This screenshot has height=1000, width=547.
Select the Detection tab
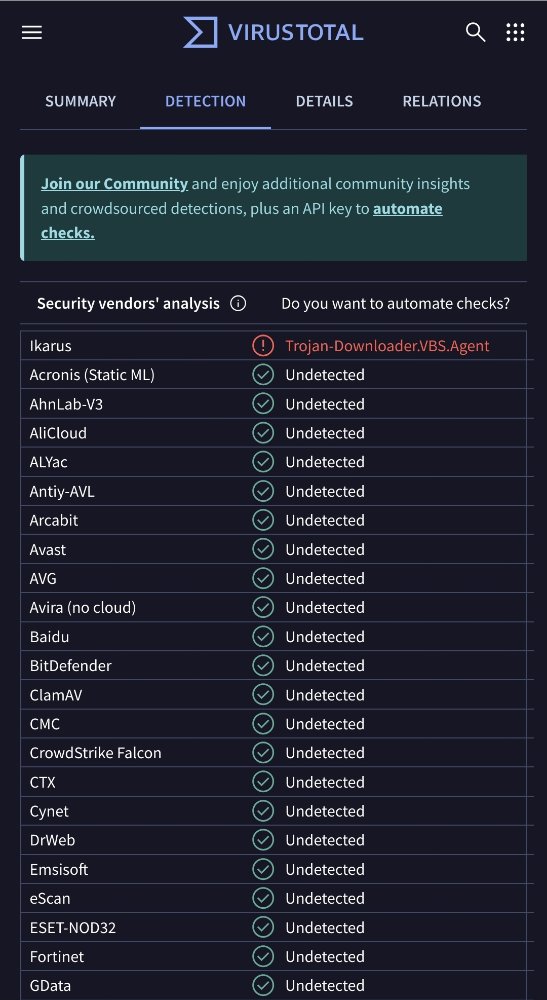pos(205,101)
